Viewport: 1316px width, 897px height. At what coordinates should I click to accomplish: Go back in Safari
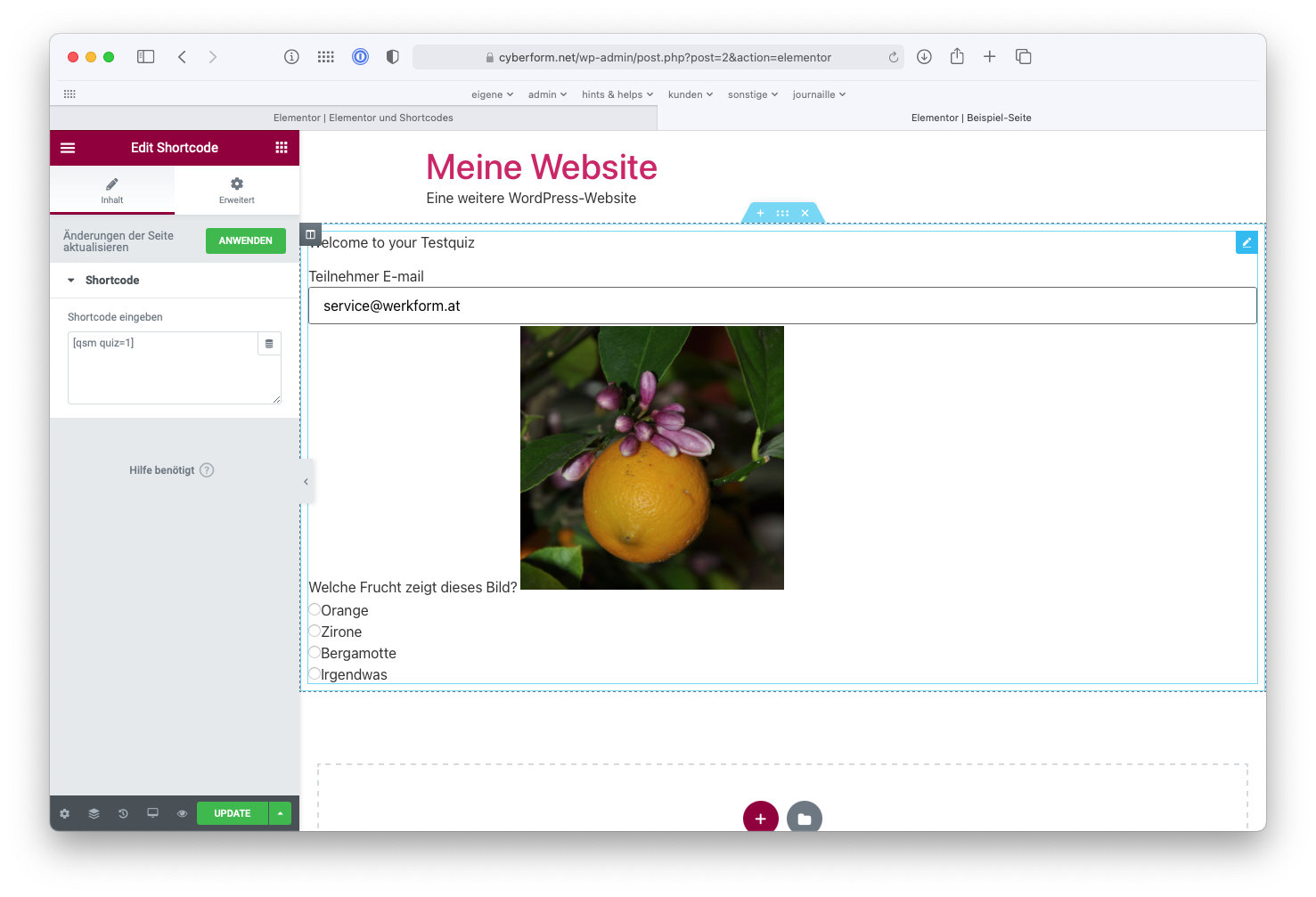(x=182, y=57)
